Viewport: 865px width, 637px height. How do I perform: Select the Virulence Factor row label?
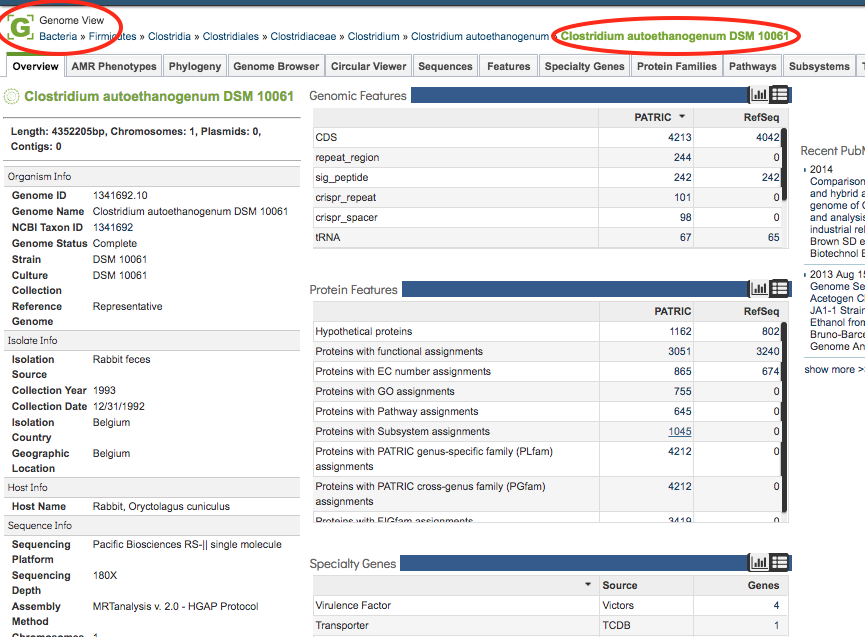[x=353, y=606]
